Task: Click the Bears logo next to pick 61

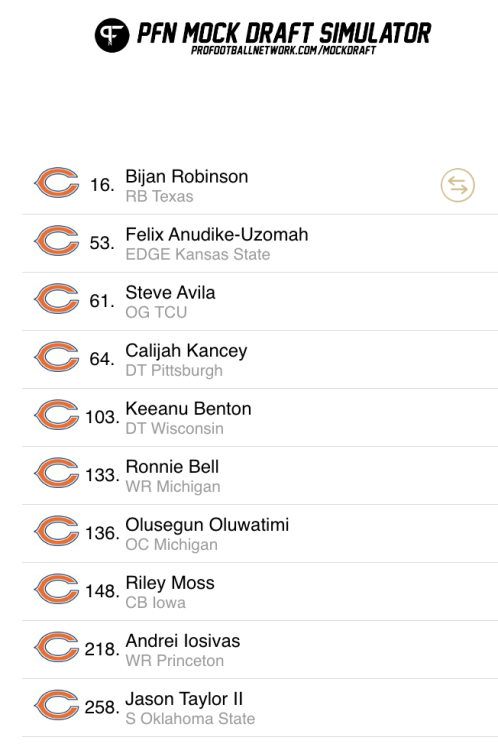Action: click(56, 298)
